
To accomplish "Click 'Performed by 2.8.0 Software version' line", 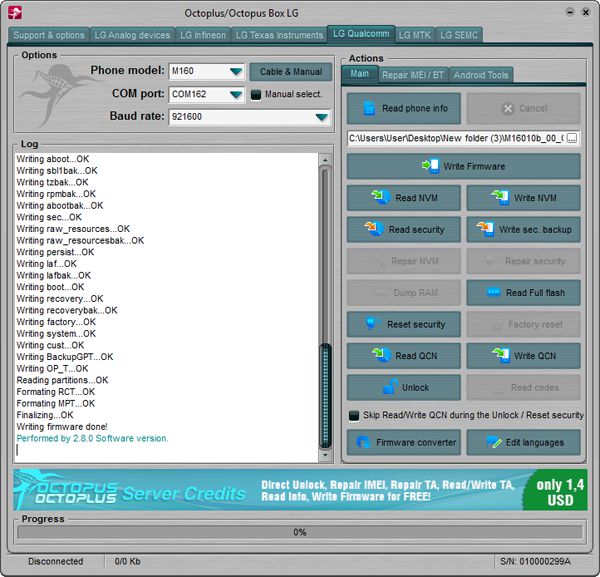I will click(x=92, y=438).
